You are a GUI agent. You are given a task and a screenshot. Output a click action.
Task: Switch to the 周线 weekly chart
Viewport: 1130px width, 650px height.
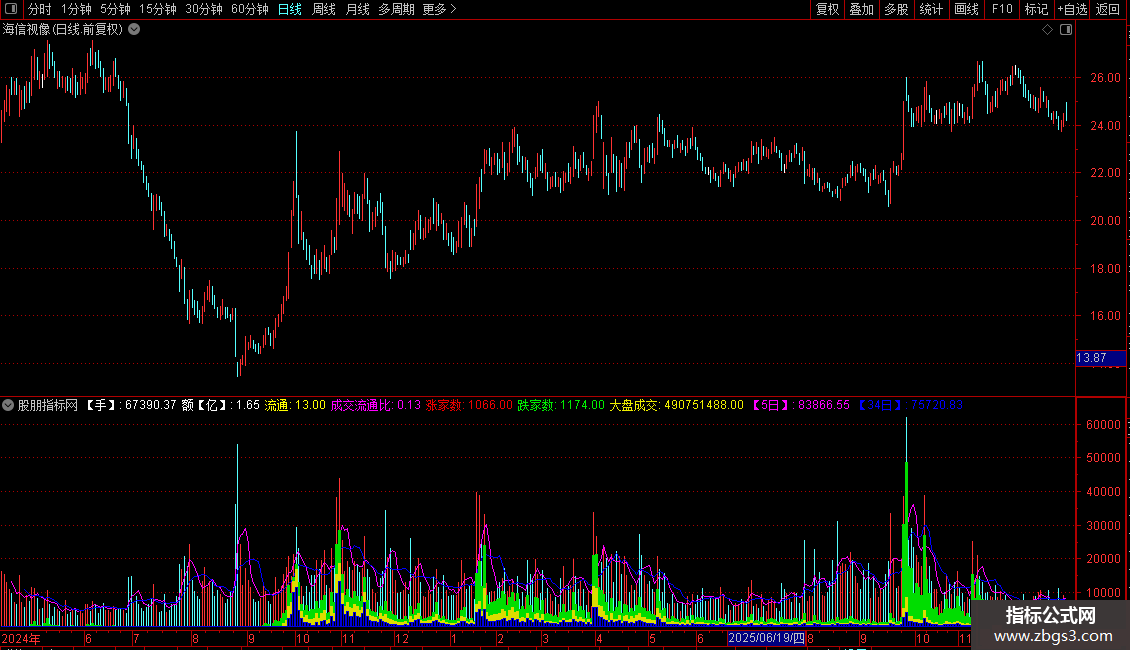coord(324,9)
